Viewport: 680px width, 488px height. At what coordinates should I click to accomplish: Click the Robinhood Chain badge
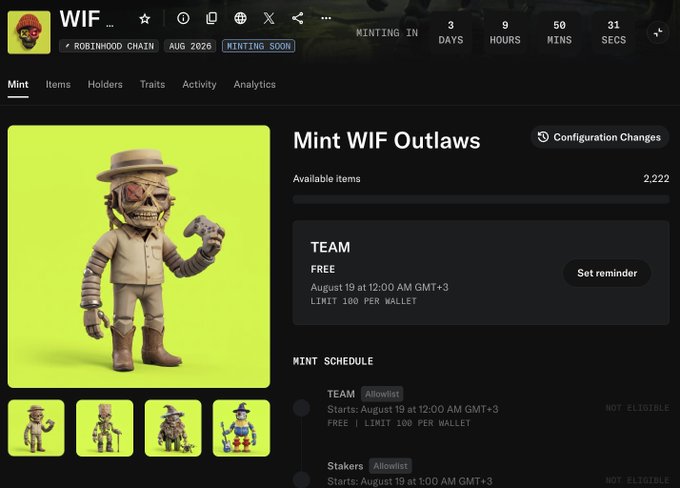click(x=109, y=46)
